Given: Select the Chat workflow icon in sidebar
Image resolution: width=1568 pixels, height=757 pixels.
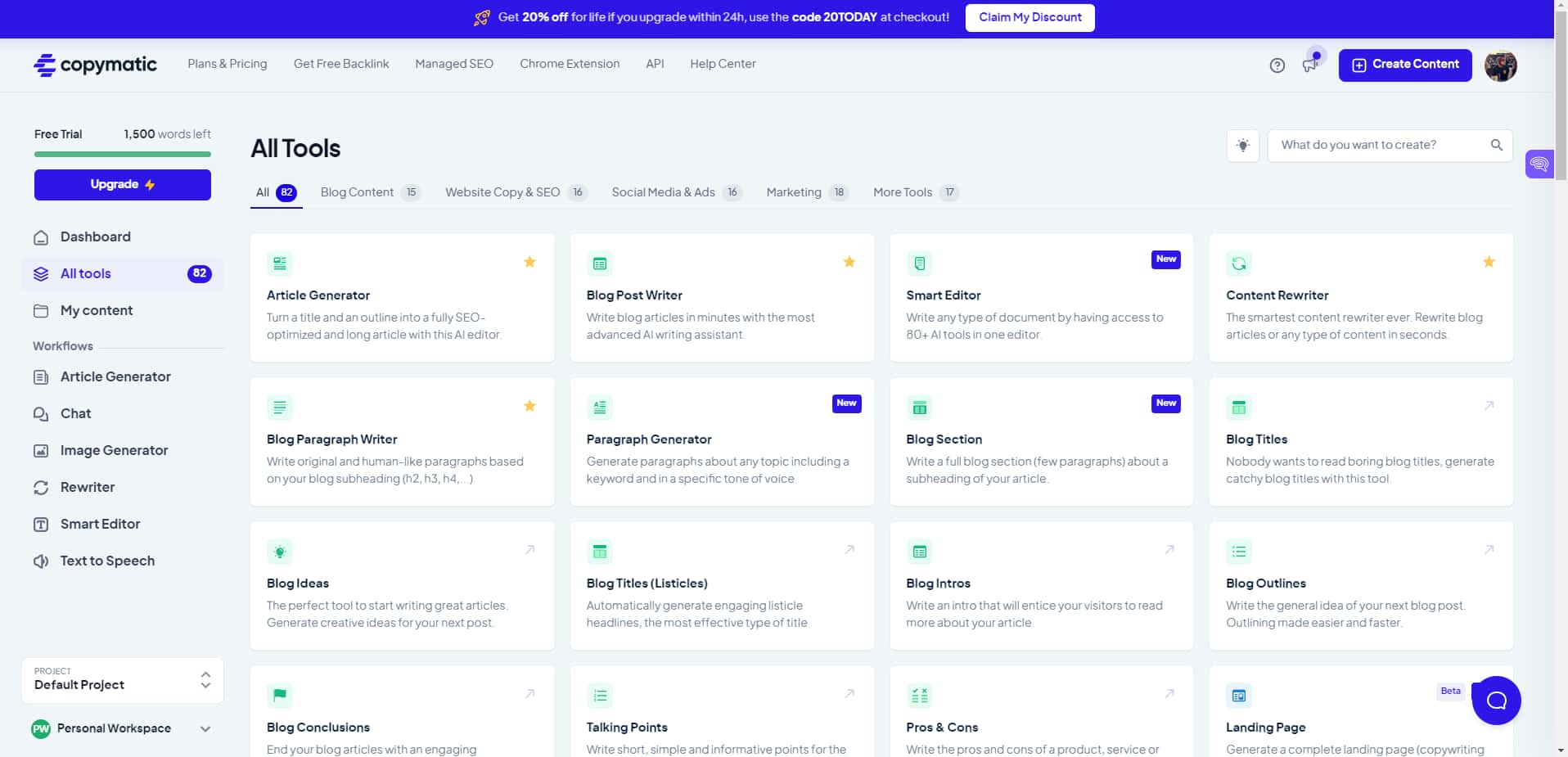Looking at the screenshot, I should [41, 413].
